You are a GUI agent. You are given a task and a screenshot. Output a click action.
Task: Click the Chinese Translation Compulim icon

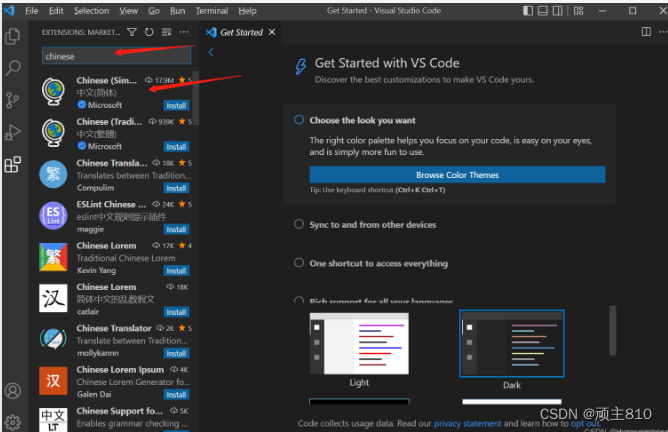(x=53, y=174)
